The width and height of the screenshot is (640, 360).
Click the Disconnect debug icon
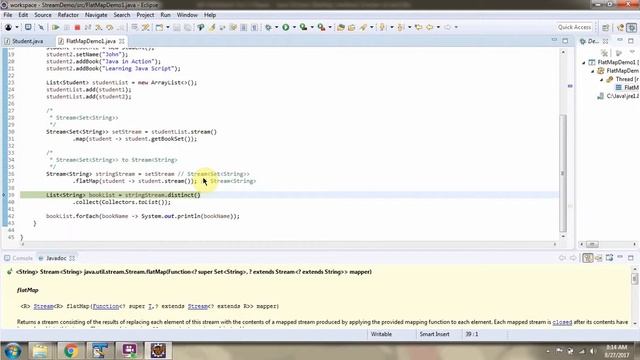click(x=88, y=27)
